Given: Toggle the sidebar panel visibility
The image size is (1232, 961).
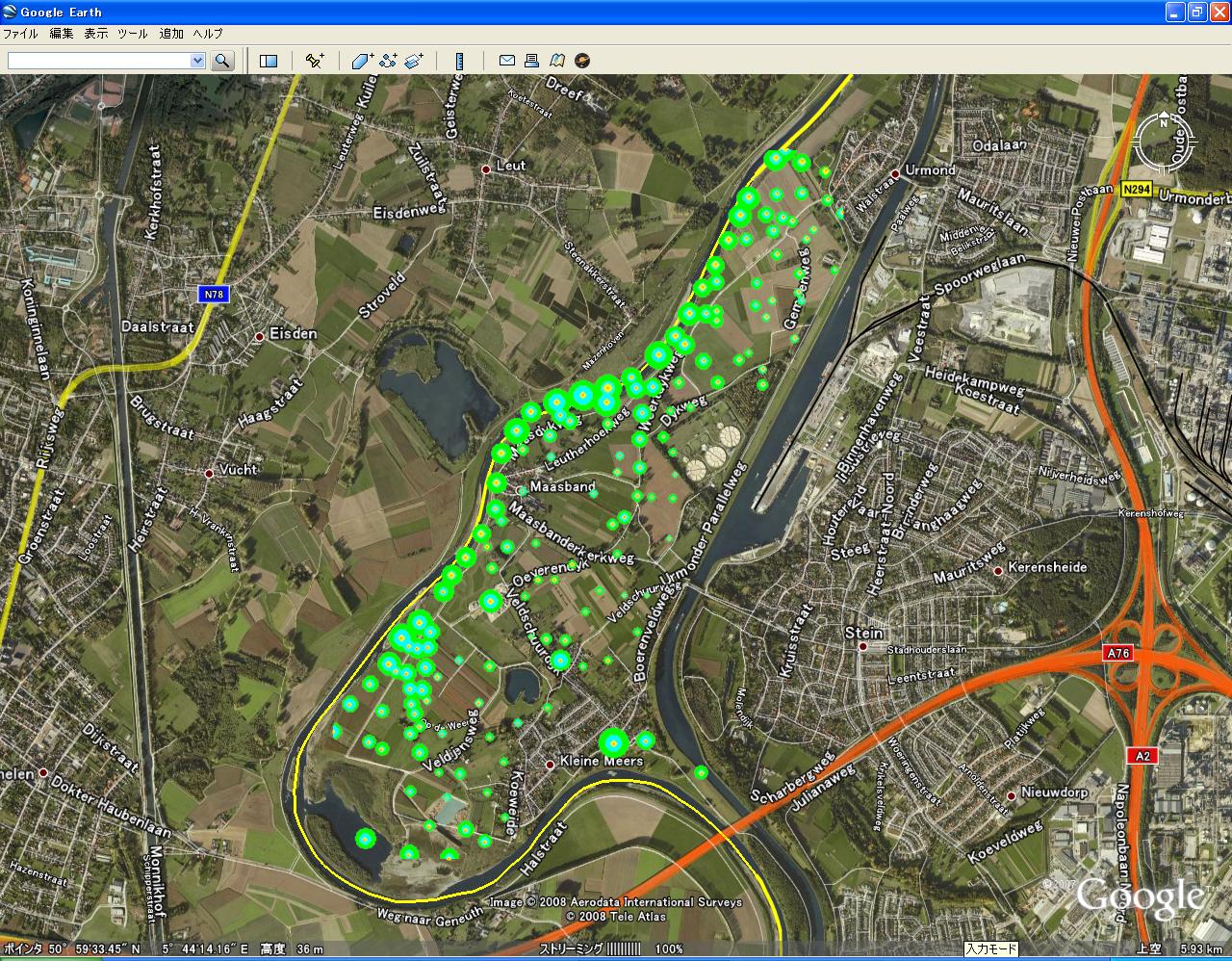Looking at the screenshot, I should [269, 61].
